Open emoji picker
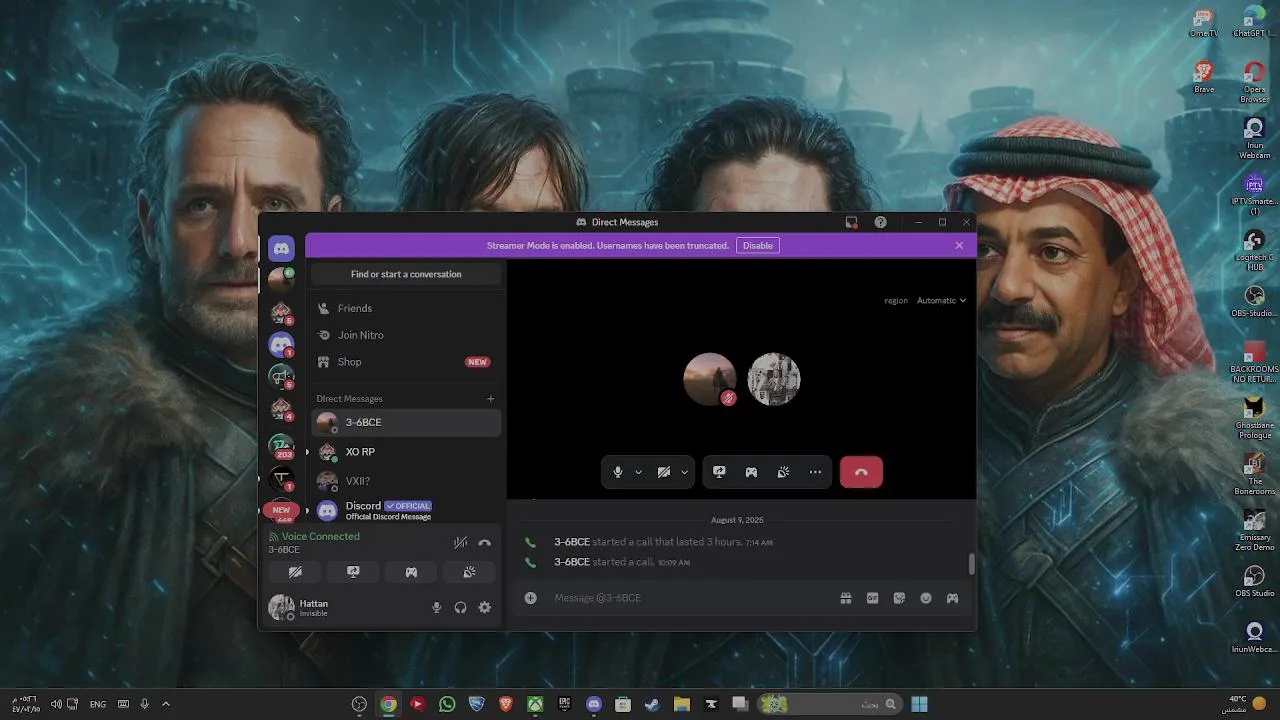1280x720 pixels. [926, 598]
